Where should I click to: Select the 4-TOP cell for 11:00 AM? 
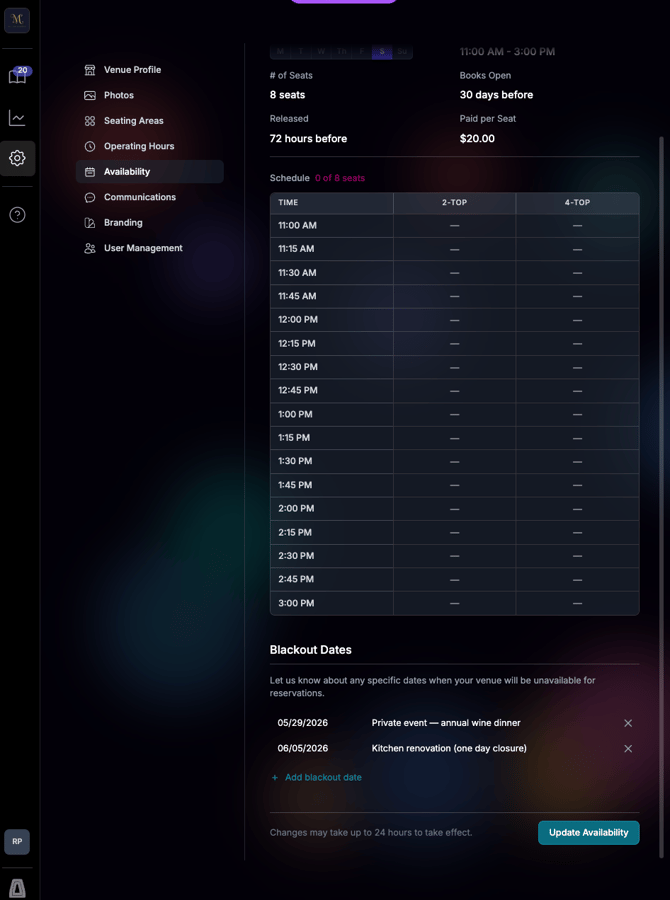pyautogui.click(x=578, y=226)
